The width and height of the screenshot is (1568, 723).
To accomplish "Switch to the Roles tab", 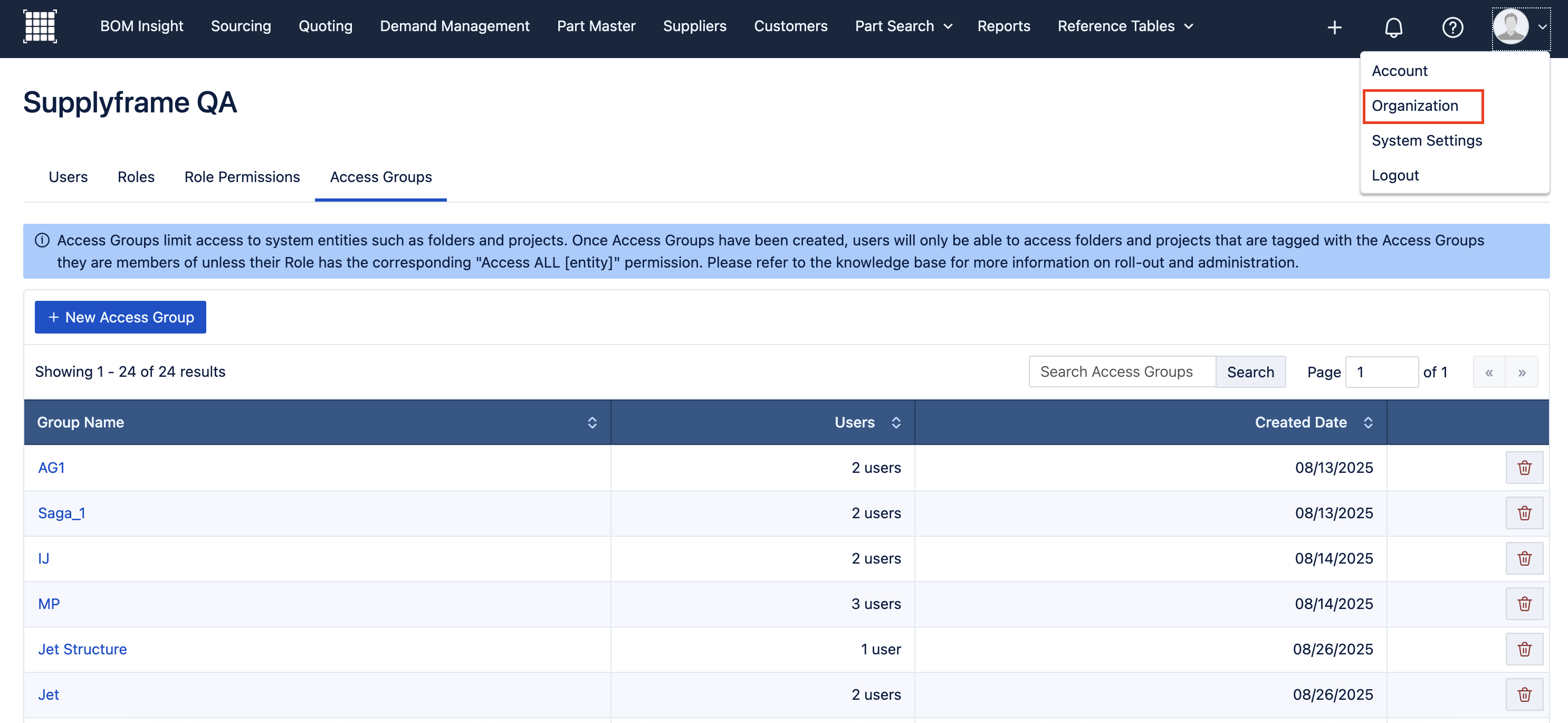I will (136, 177).
